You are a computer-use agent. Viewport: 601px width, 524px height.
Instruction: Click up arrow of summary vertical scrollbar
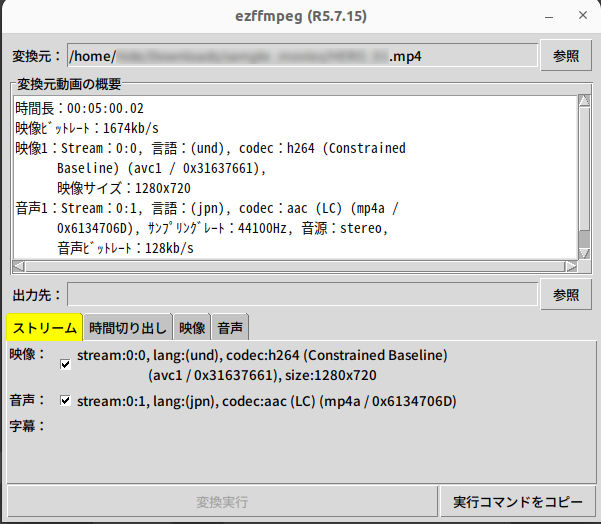pos(584,100)
